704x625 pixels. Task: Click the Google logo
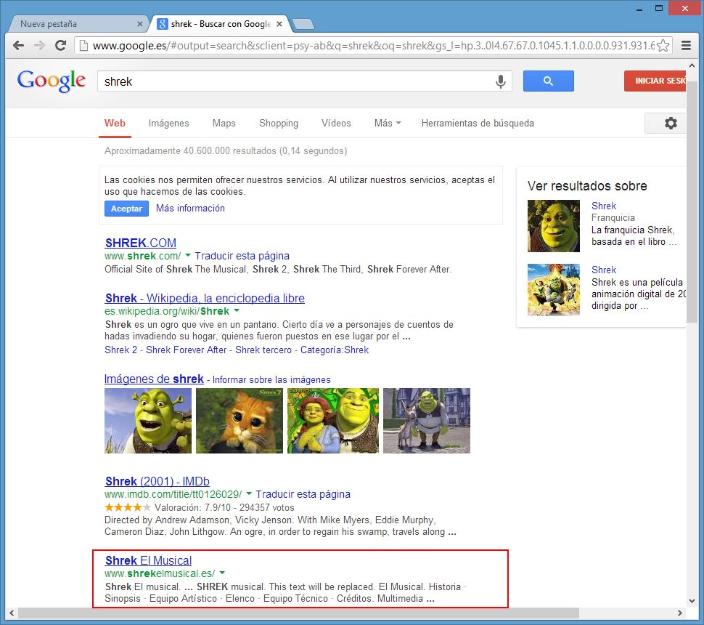[51, 81]
